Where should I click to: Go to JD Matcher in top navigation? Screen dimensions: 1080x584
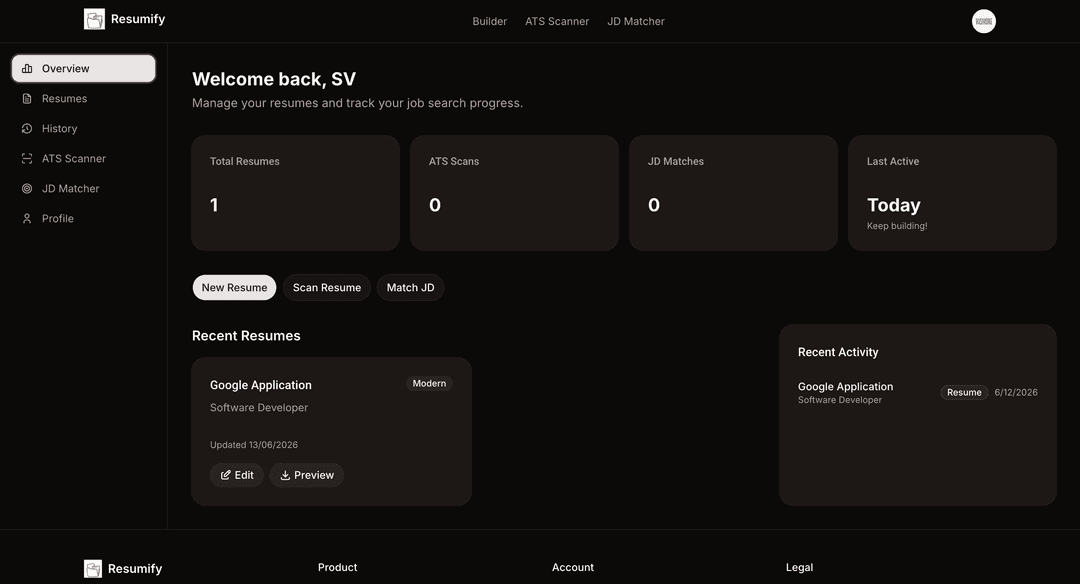coord(636,21)
